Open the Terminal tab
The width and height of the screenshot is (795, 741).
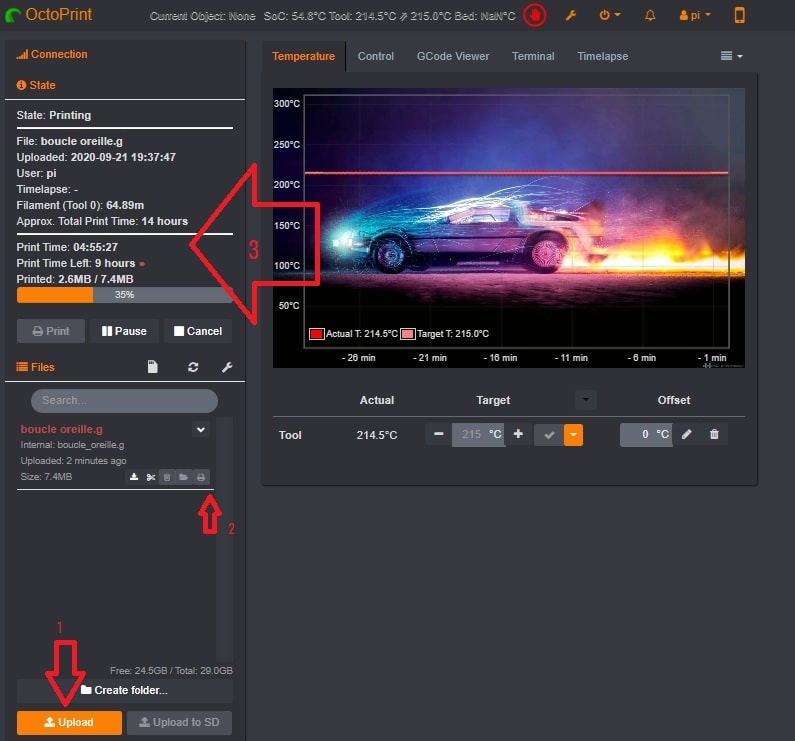(533, 56)
